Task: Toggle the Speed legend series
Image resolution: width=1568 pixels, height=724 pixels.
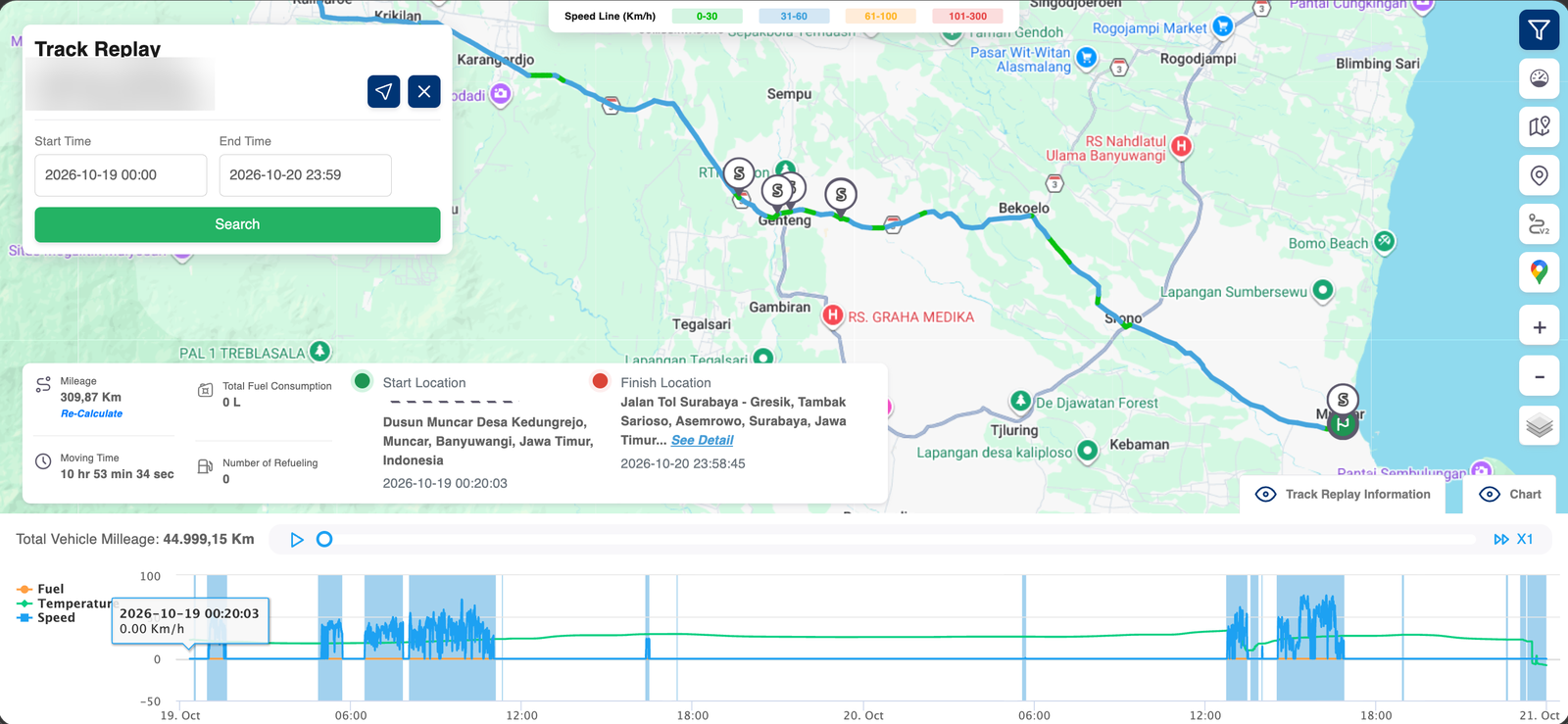Action: point(46,617)
